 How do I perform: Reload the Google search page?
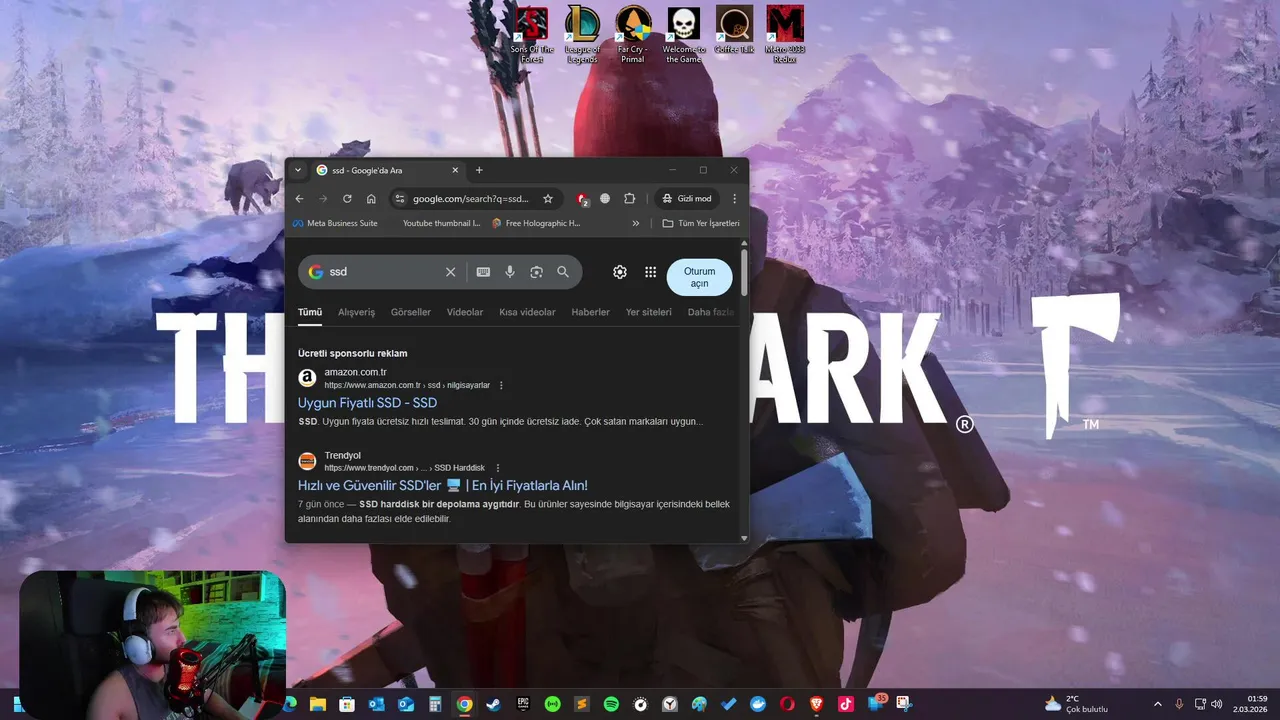click(347, 199)
